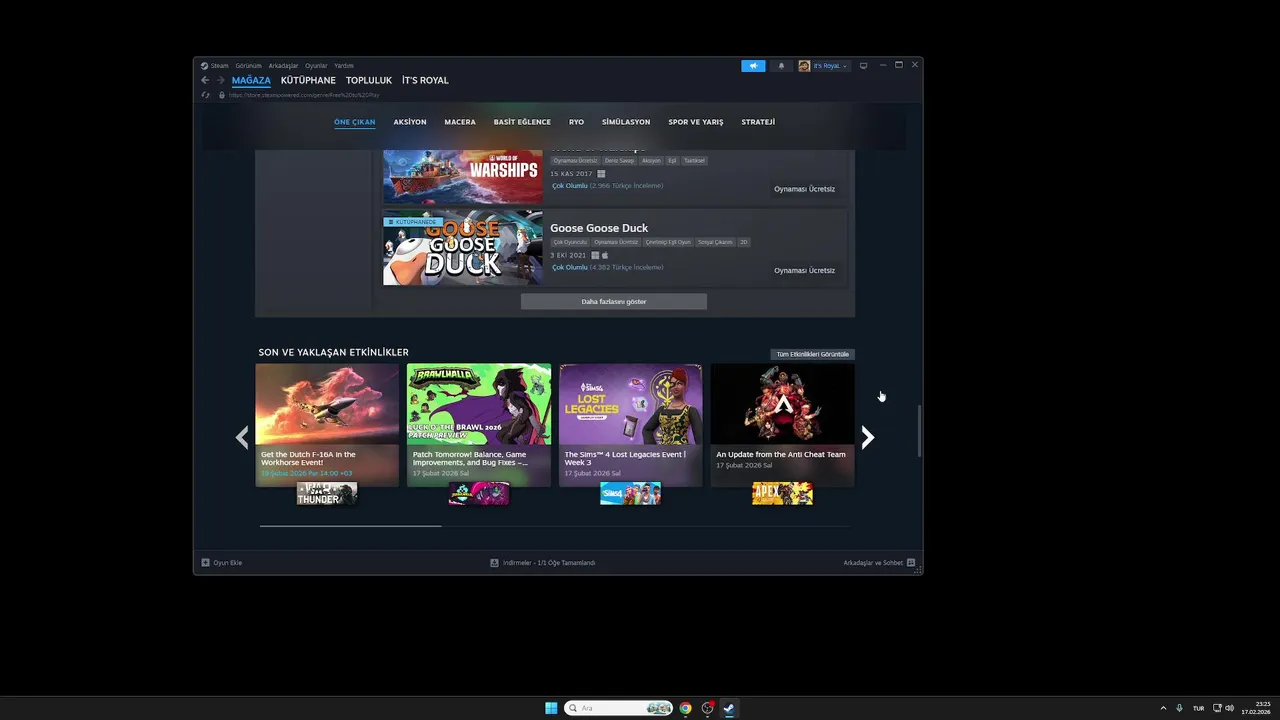Open the friends chat icon at bottom right
Viewport: 1280px width, 720px height.
pyautogui.click(x=911, y=562)
